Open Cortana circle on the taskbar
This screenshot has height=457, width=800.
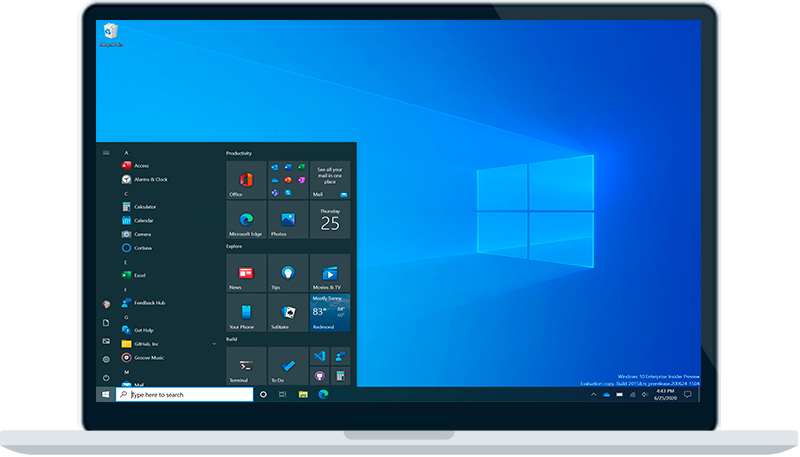point(263,394)
